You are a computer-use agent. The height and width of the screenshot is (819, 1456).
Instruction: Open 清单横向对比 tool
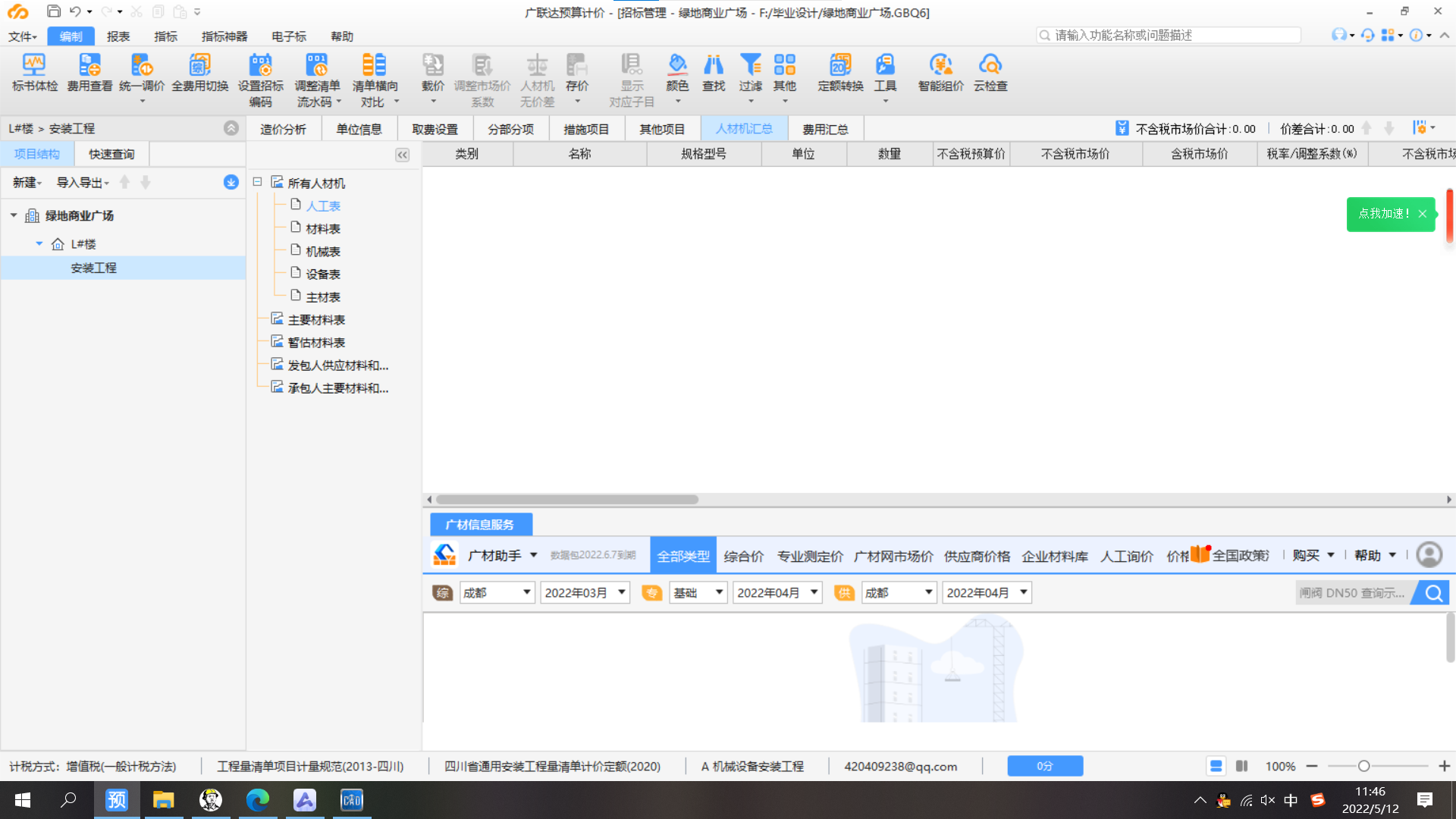tap(375, 80)
